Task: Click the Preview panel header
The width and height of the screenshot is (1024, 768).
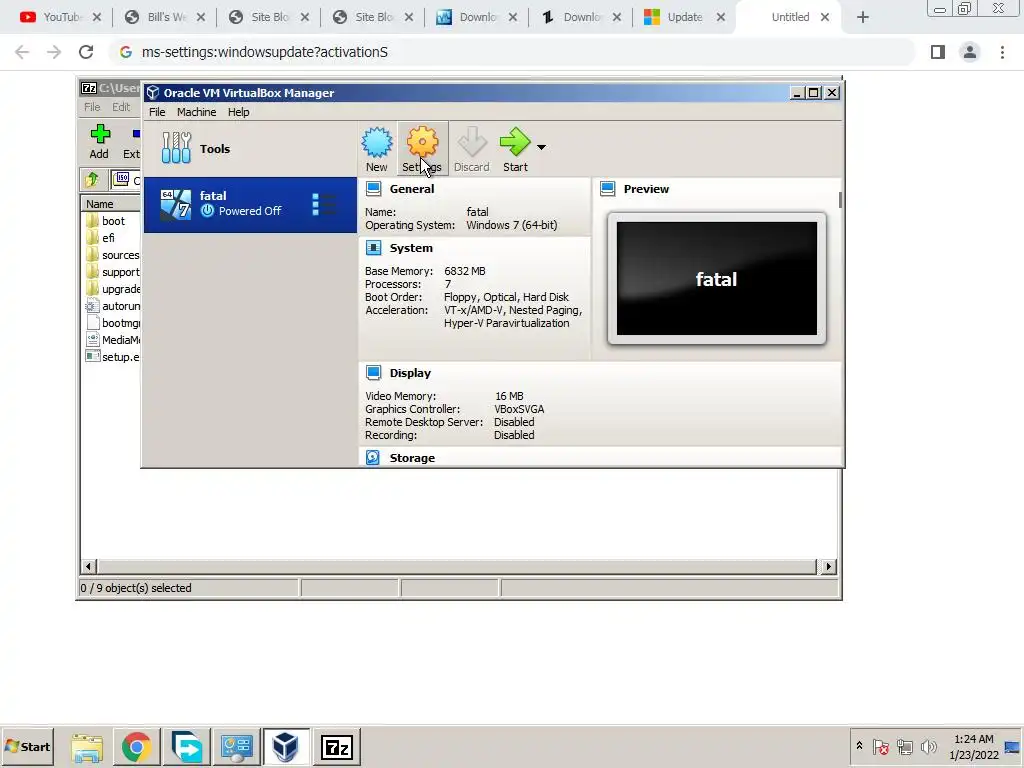Action: point(646,189)
